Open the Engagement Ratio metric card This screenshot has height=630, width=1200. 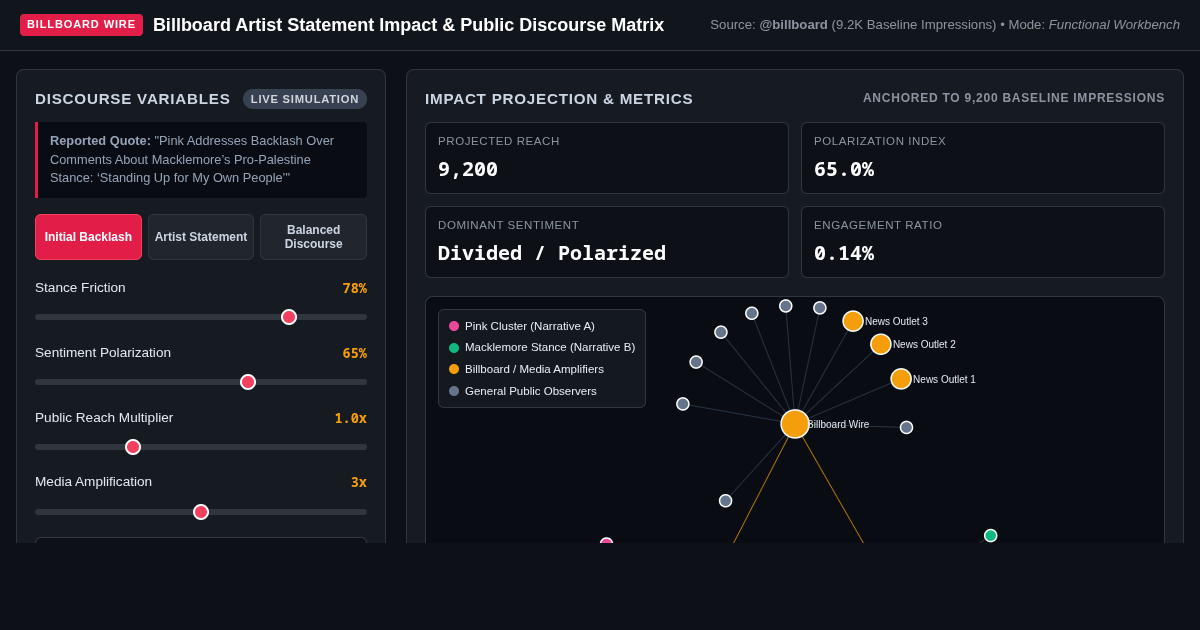[x=983, y=242]
